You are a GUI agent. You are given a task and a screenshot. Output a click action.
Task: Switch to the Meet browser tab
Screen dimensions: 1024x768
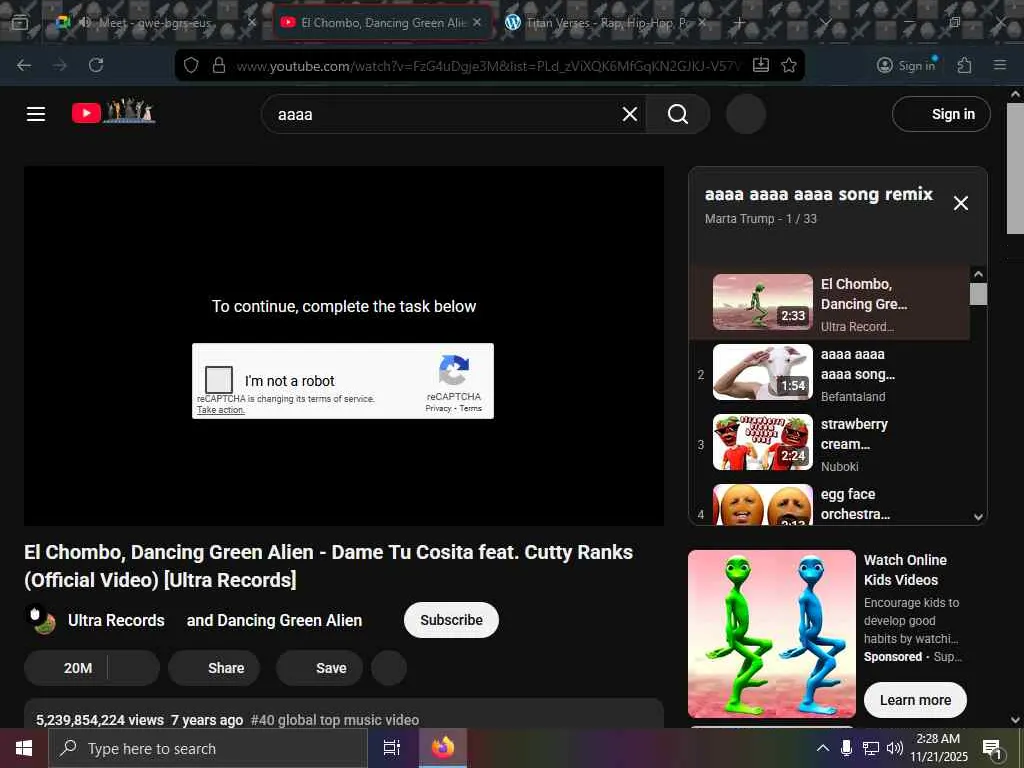coord(155,22)
